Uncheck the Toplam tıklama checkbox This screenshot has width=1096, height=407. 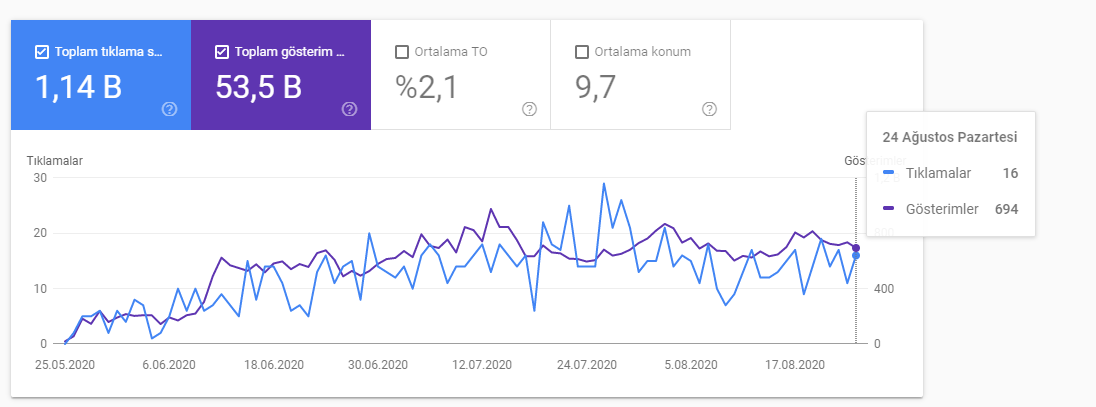pyautogui.click(x=42, y=52)
